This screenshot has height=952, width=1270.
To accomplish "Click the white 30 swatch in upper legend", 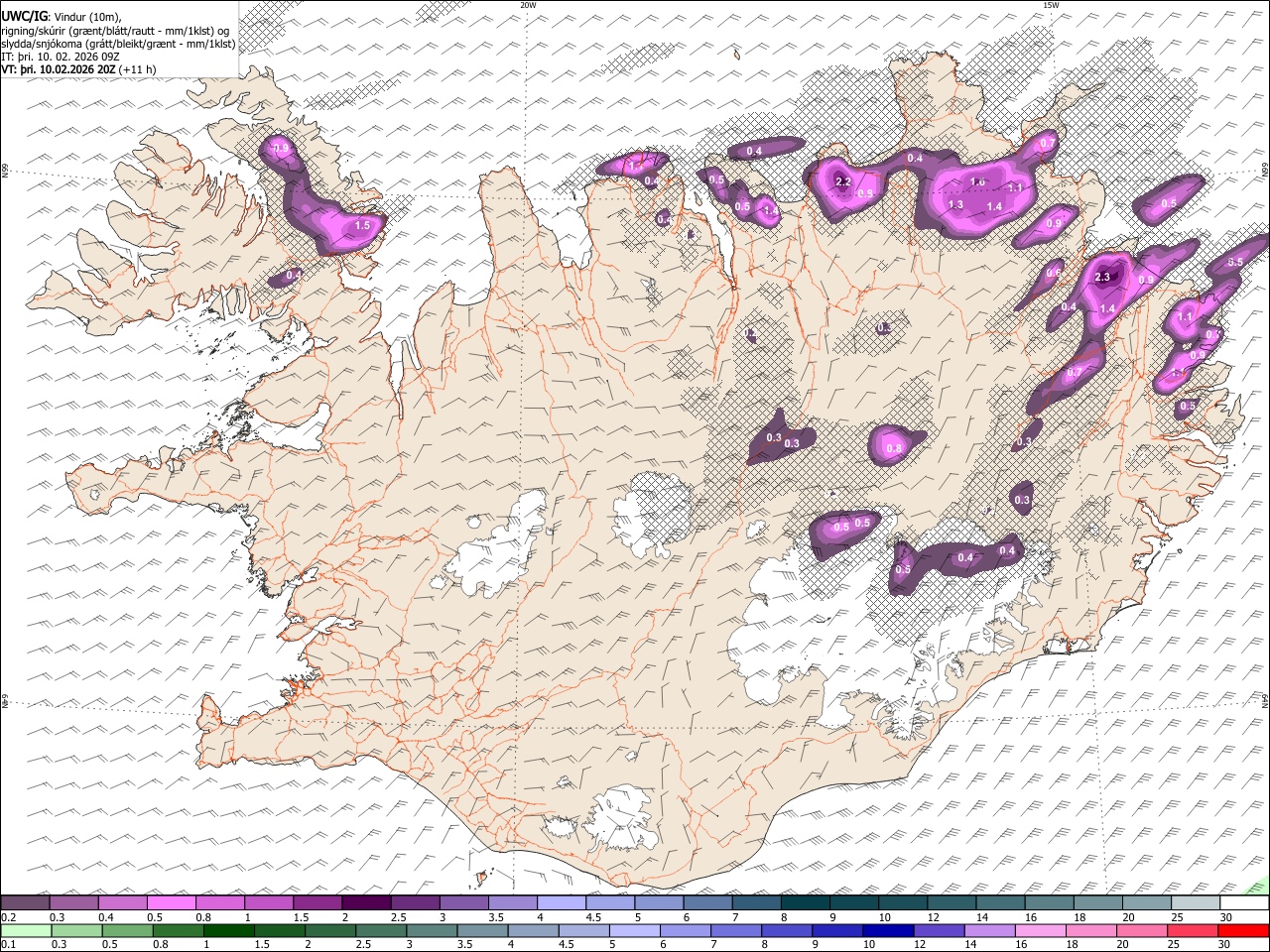I will (1245, 903).
